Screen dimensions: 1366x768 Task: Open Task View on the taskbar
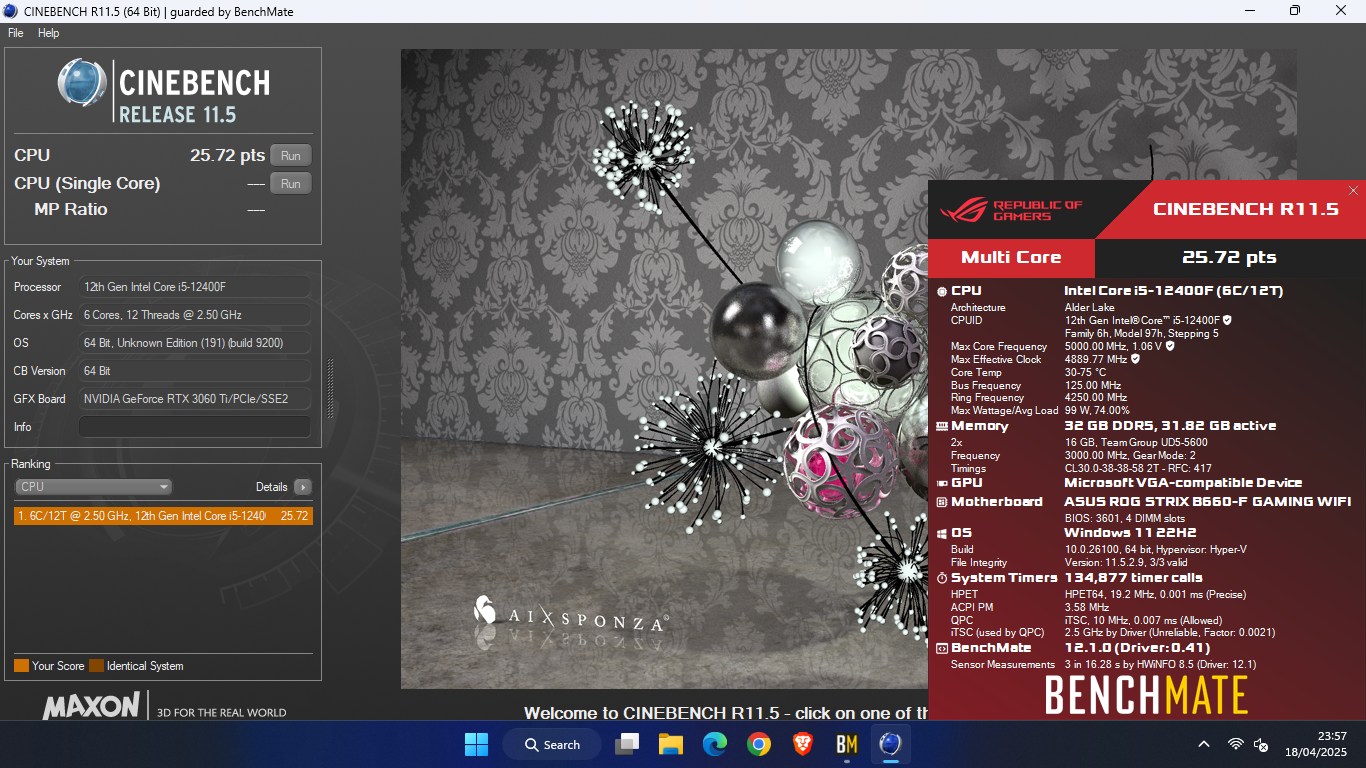tap(627, 744)
